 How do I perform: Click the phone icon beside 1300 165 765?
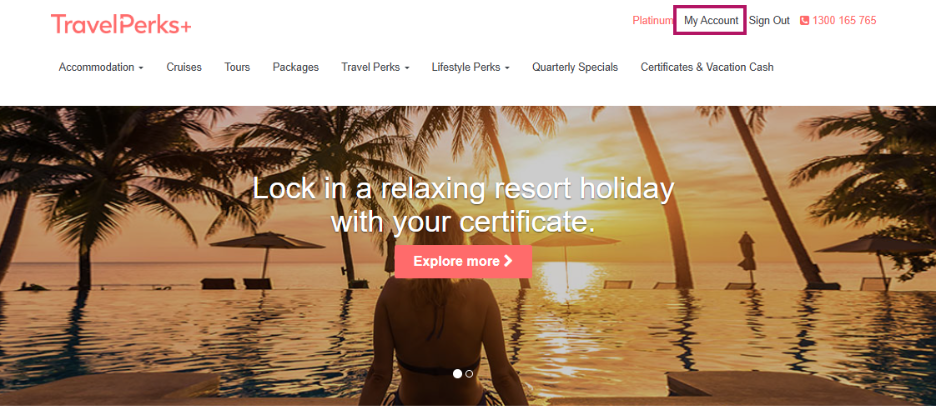pyautogui.click(x=804, y=20)
